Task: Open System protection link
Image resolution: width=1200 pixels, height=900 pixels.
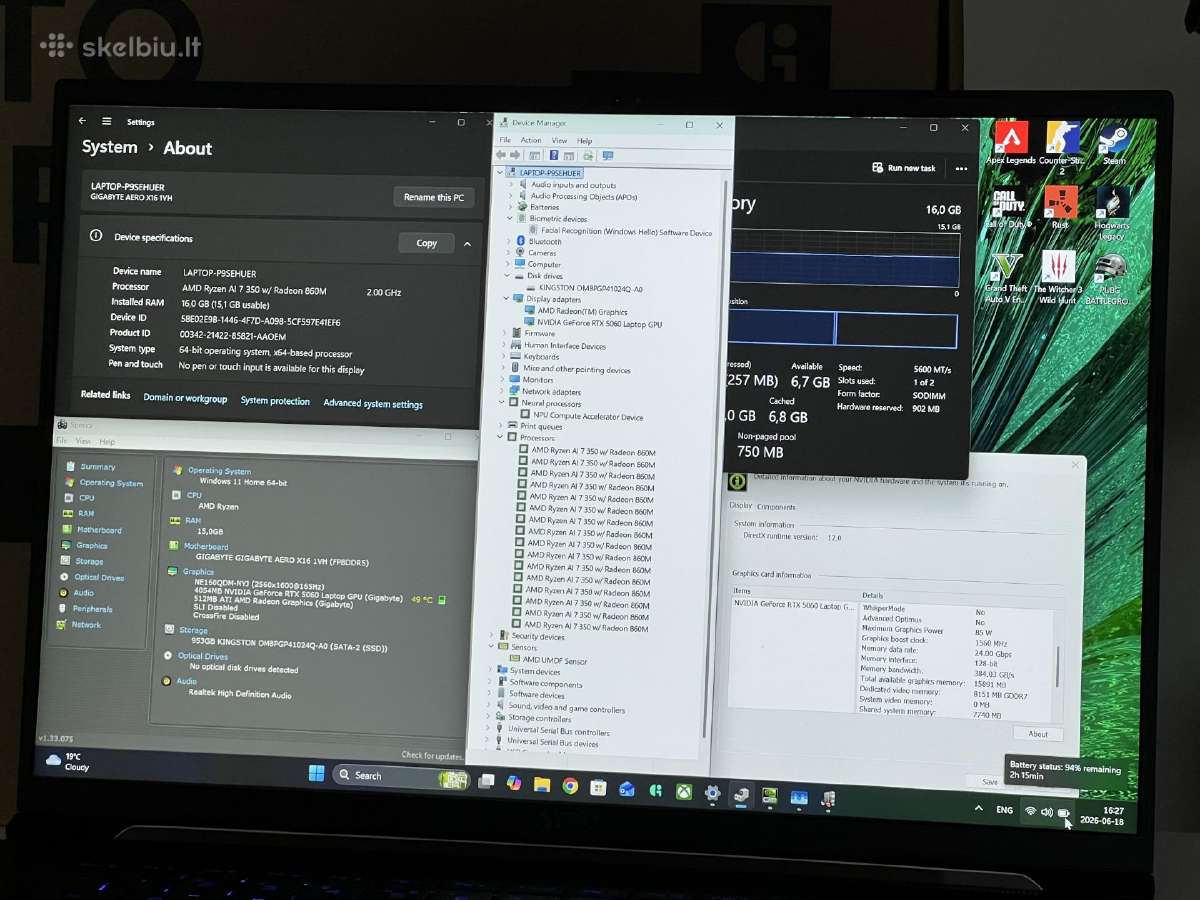Action: tap(275, 401)
